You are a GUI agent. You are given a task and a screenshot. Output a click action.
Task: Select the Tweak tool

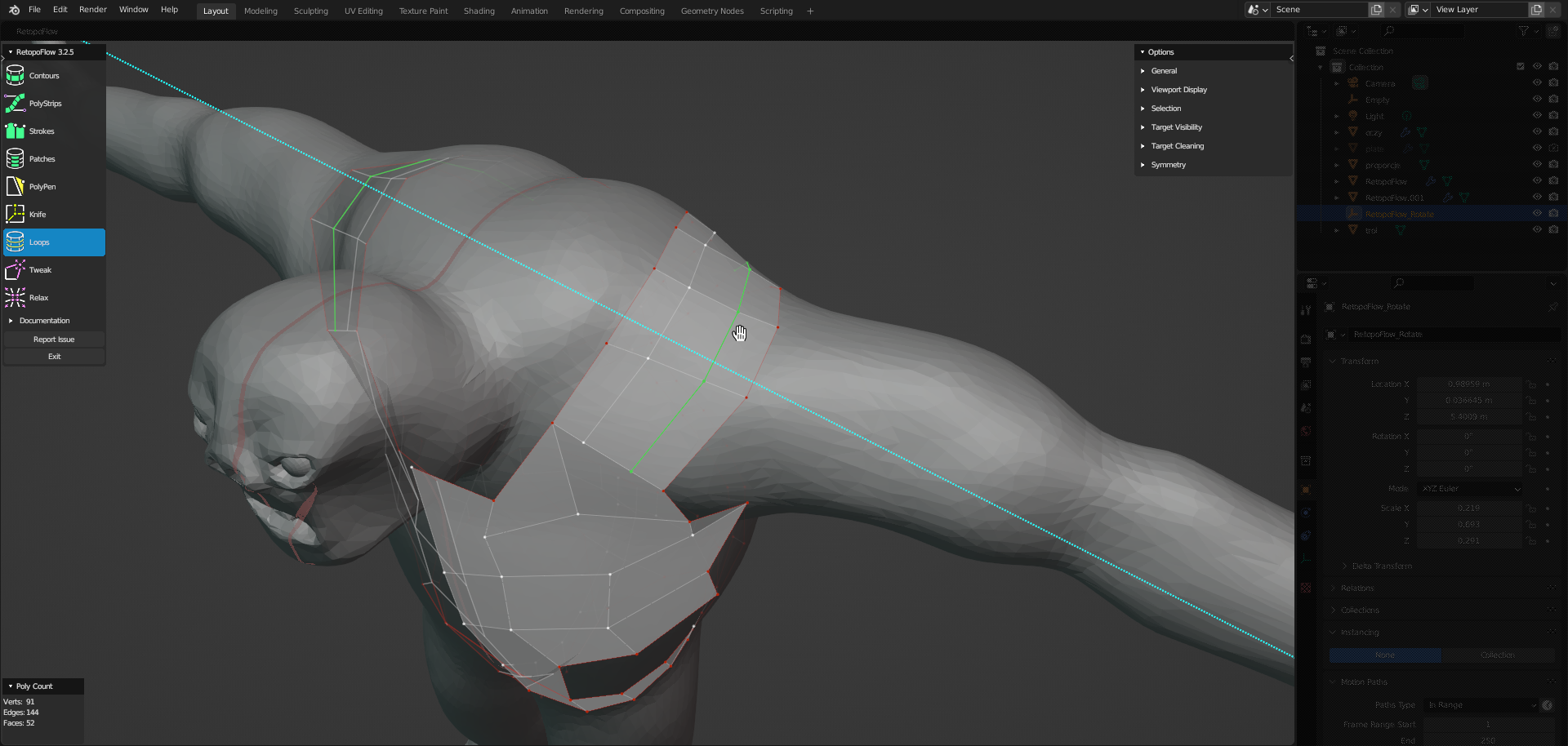point(54,270)
